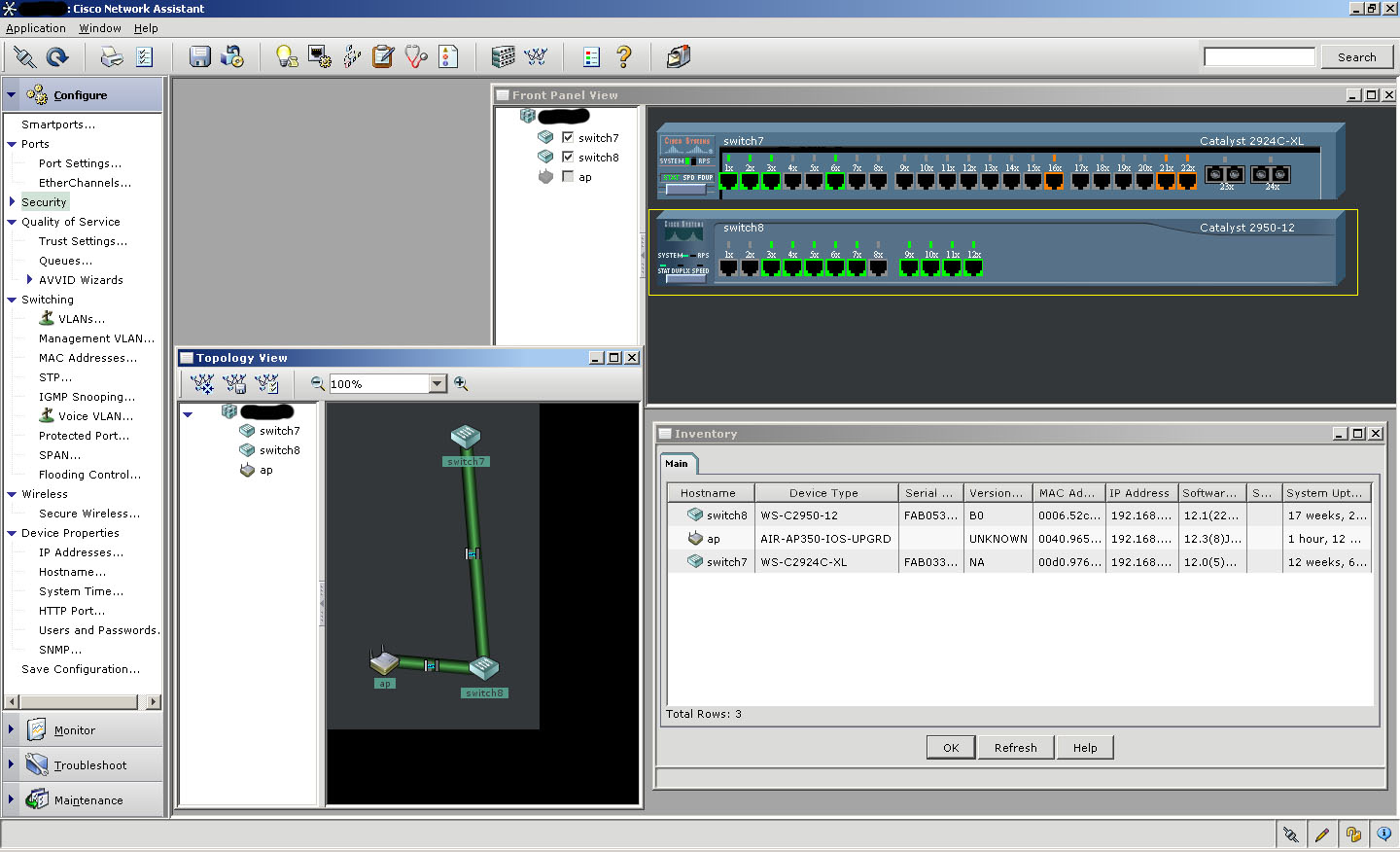Image resolution: width=1400 pixels, height=852 pixels.
Task: Click the Connect plug icon in the main toolbar
Action: tap(24, 57)
